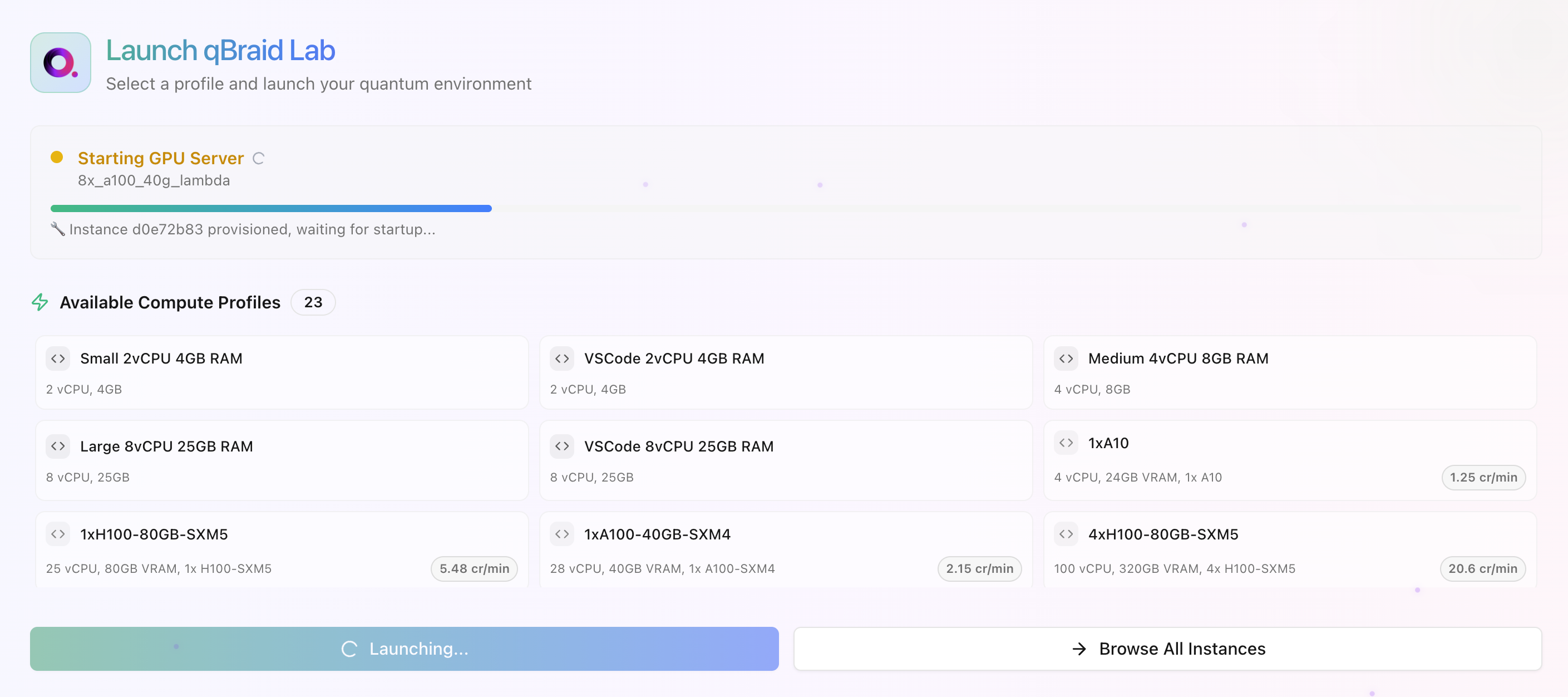
Task: Open Browse All Instances
Action: point(1167,649)
